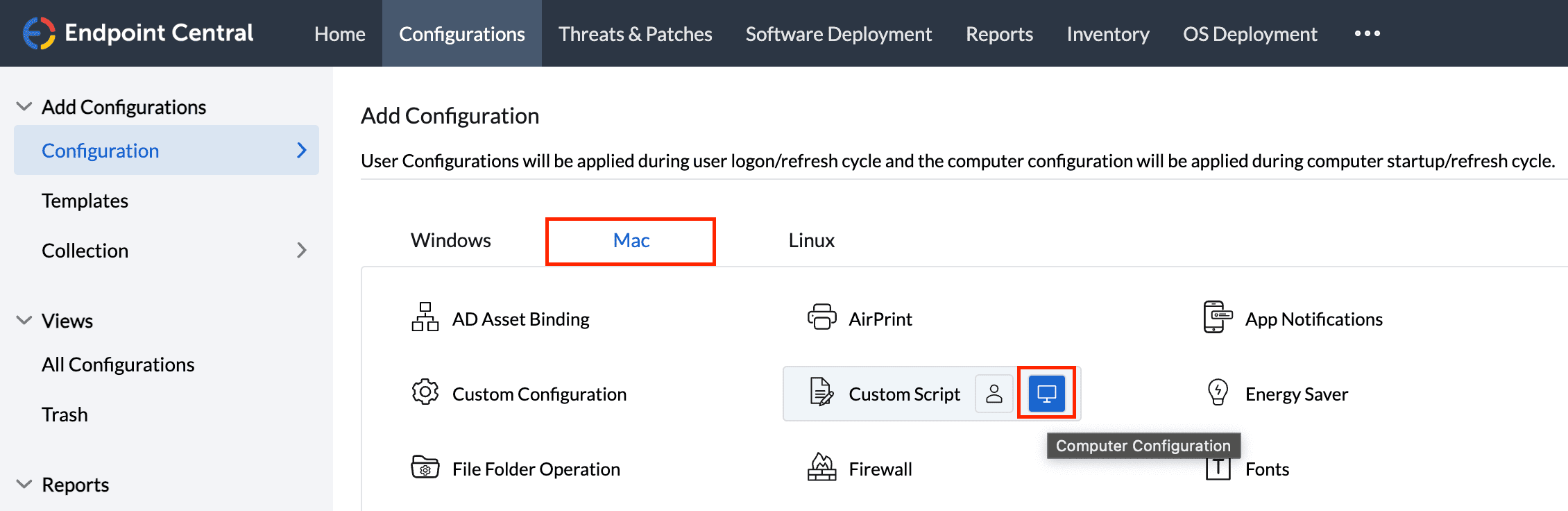Open the Templates sidebar link
Screen dimensions: 1568x511
85,201
